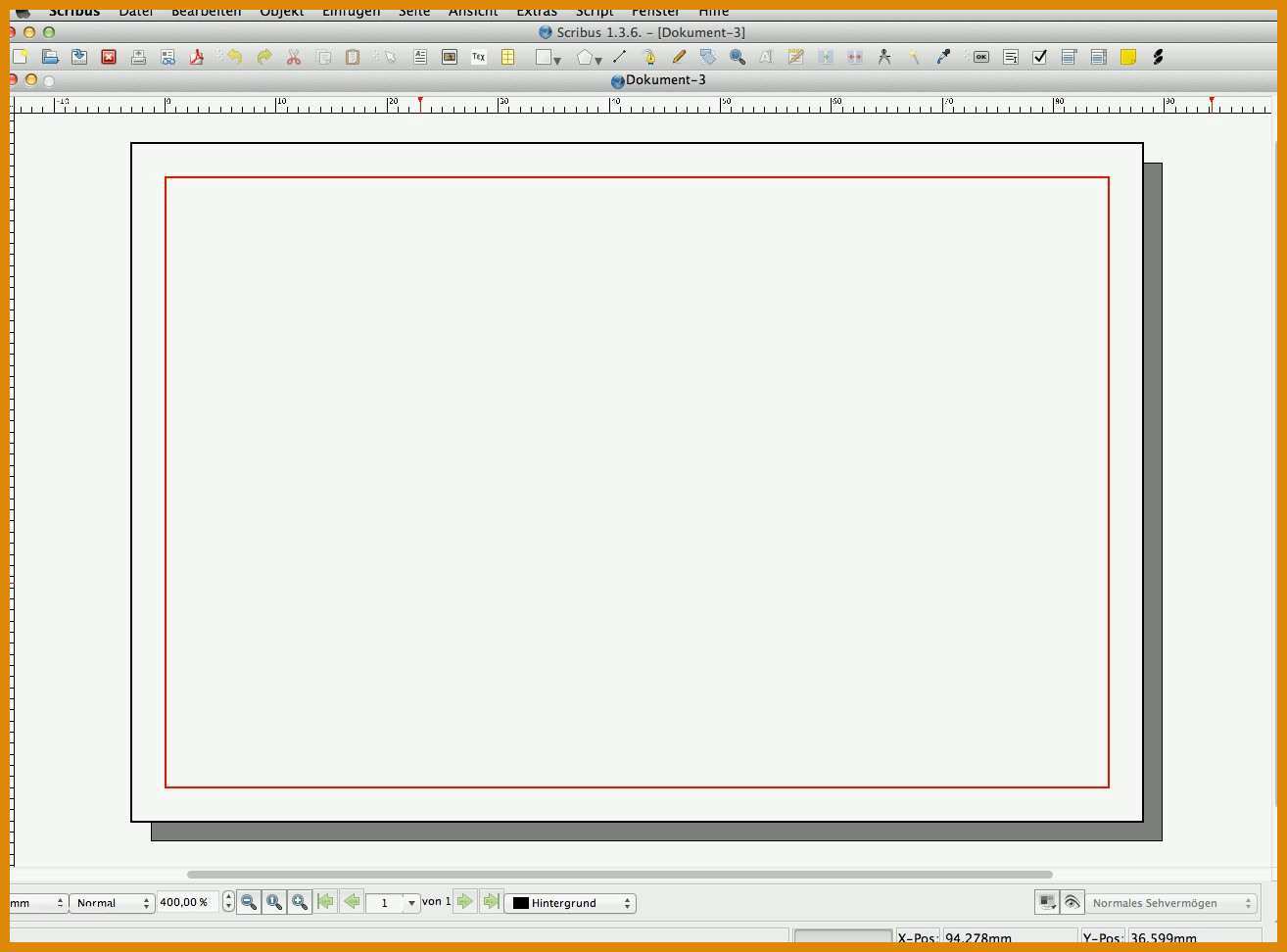Insert a PDF list box
The height and width of the screenshot is (952, 1287).
pyautogui.click(x=1099, y=57)
